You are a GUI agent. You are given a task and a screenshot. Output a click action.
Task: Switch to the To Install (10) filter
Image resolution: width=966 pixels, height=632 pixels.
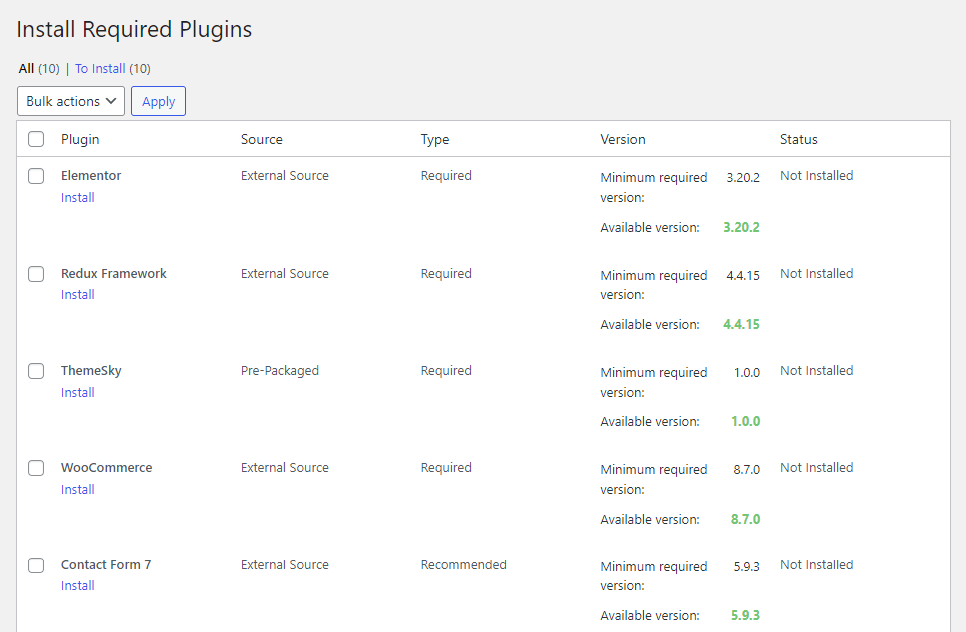(113, 68)
